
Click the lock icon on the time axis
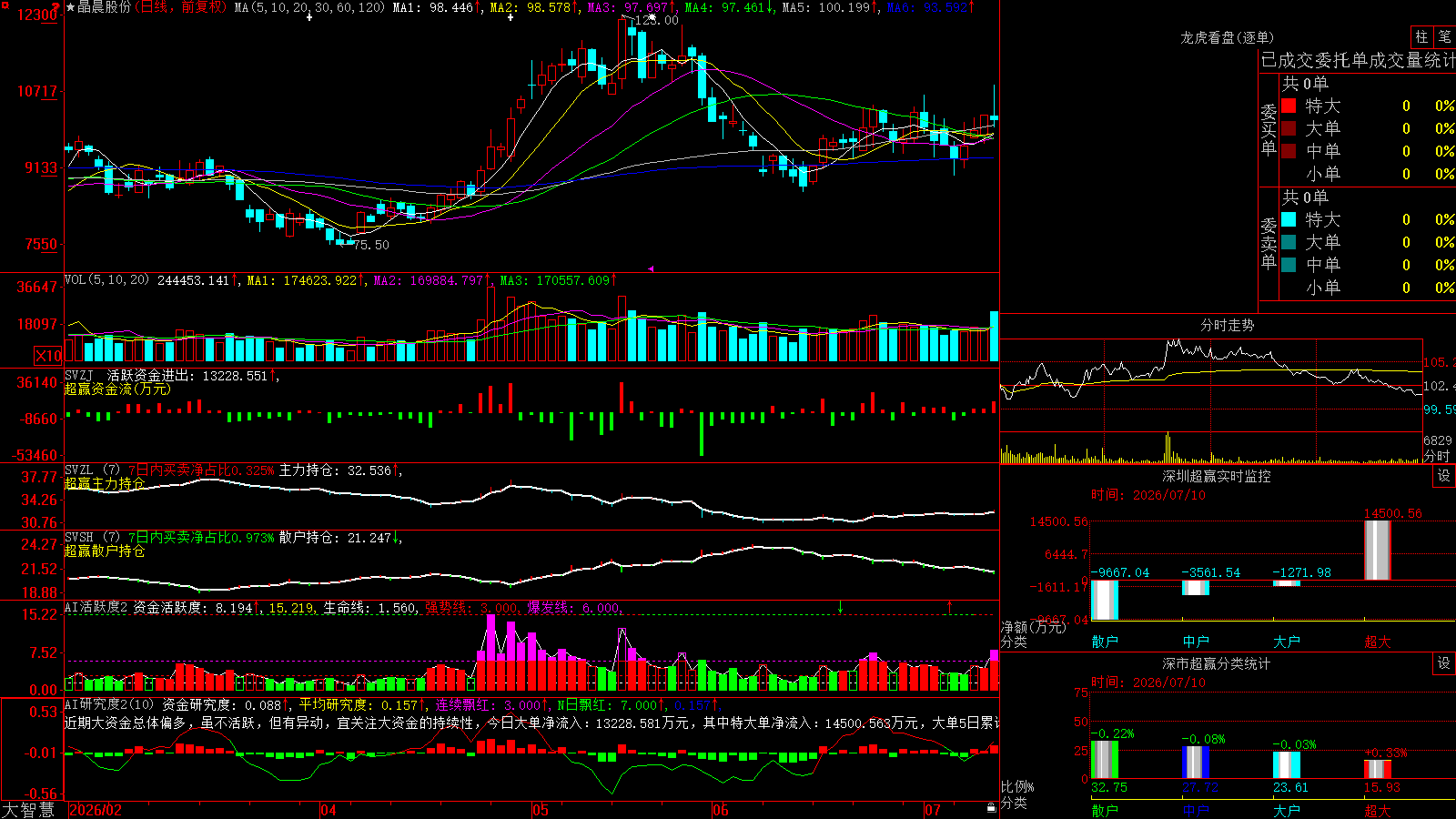coord(992,808)
